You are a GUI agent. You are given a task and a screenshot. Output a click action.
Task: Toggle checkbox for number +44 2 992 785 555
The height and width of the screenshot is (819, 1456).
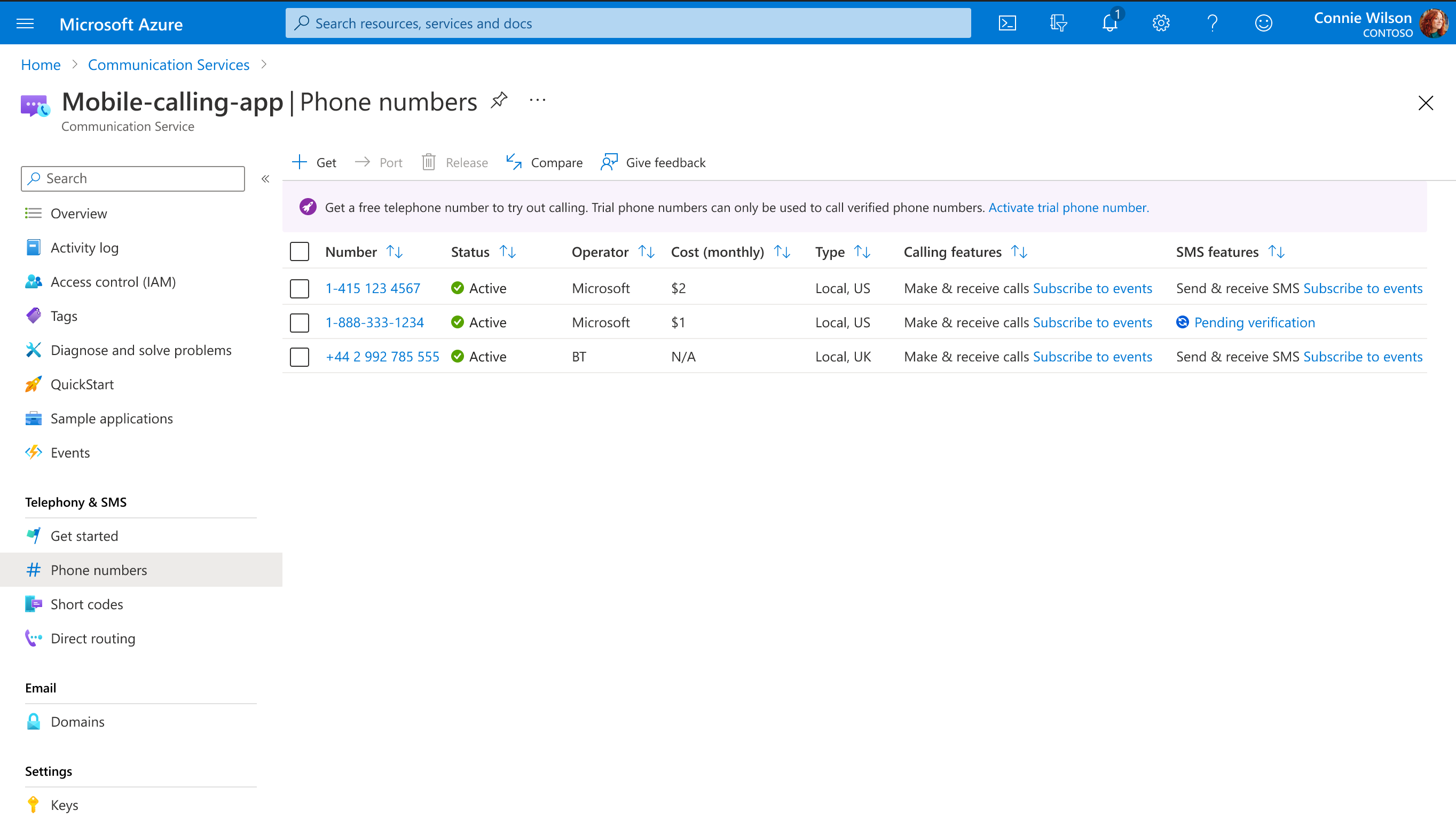click(x=299, y=356)
